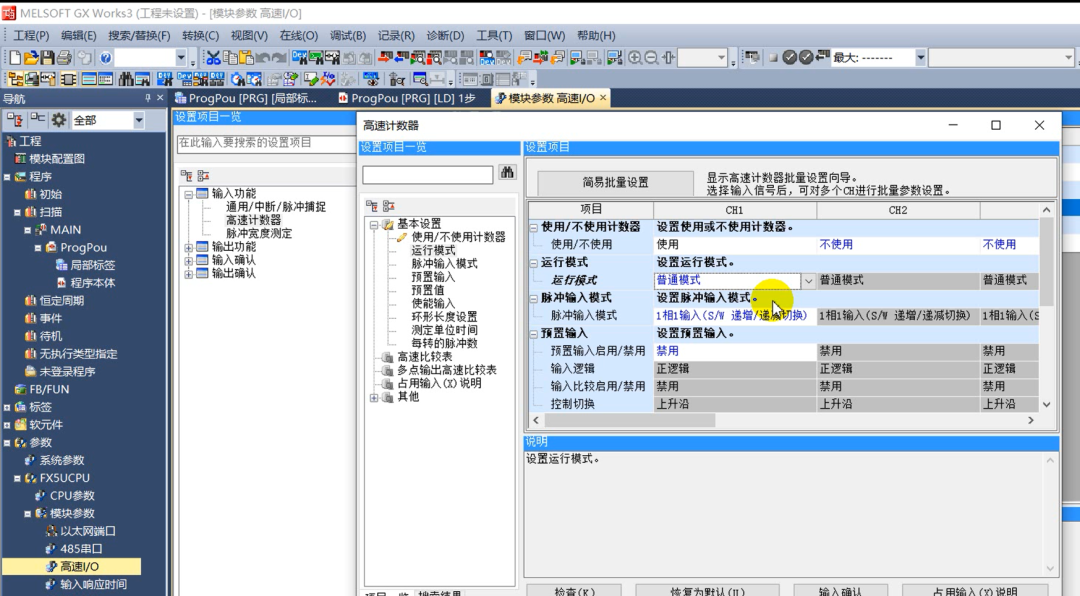1080x596 pixels.
Task: Open the 诊断(D) menu
Action: 446,35
